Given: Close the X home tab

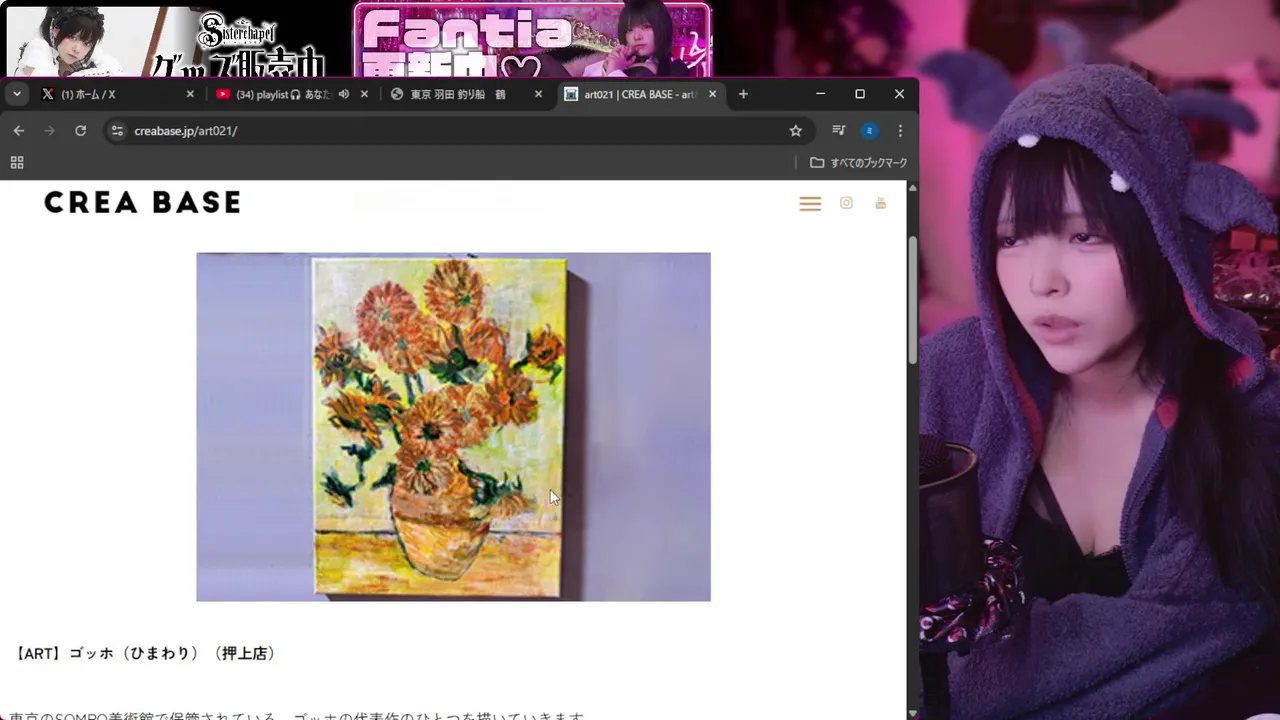Looking at the screenshot, I should click(x=190, y=94).
